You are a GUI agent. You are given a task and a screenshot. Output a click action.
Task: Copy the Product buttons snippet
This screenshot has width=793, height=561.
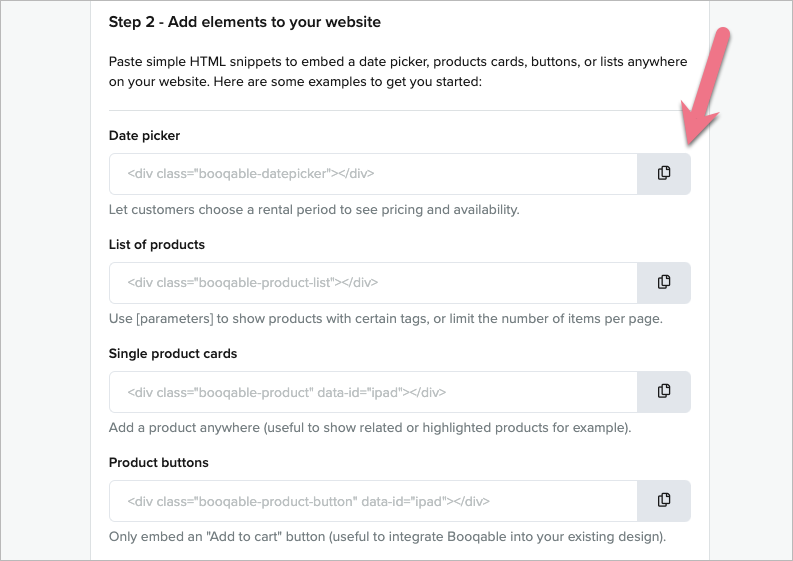(664, 500)
